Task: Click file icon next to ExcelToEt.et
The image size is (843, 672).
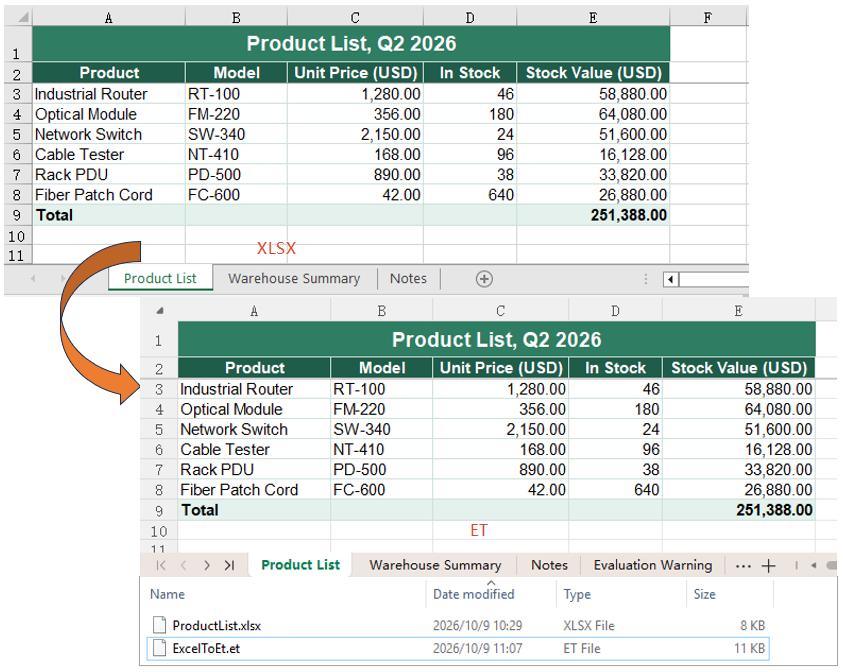Action: (x=159, y=648)
